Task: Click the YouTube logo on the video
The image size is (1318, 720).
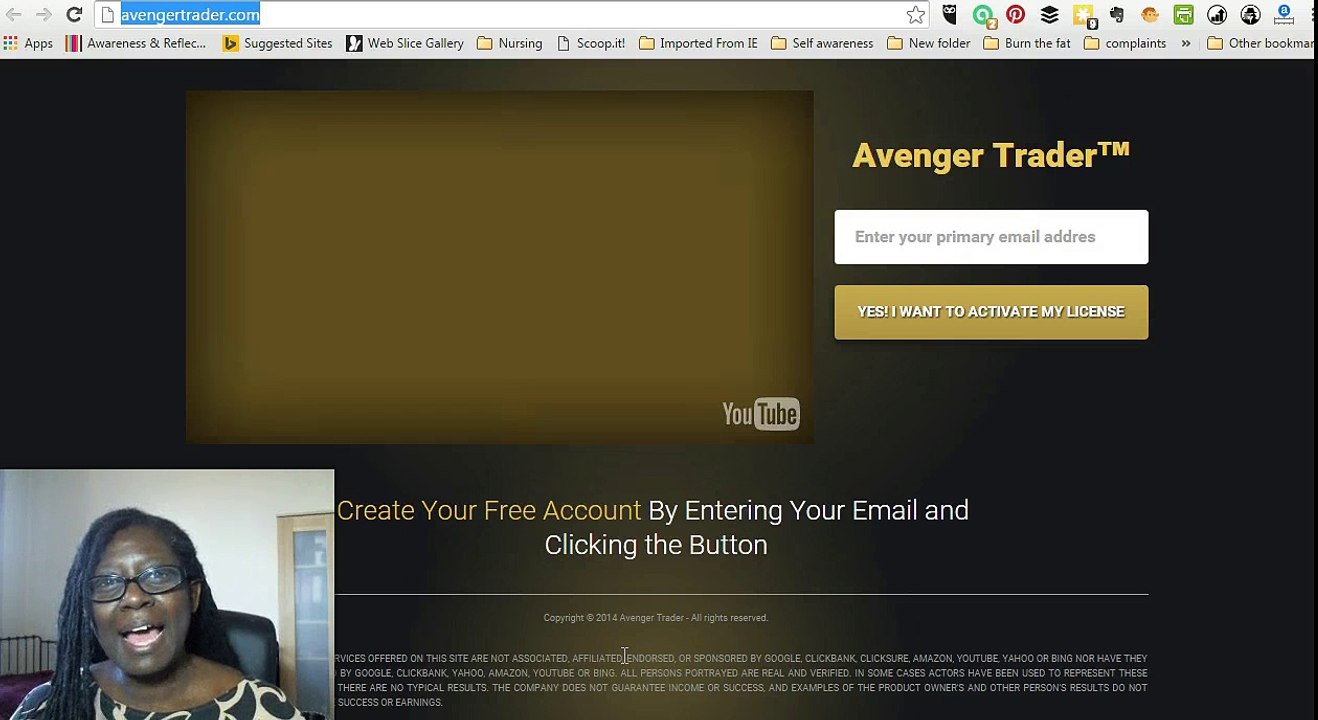Action: pos(760,414)
